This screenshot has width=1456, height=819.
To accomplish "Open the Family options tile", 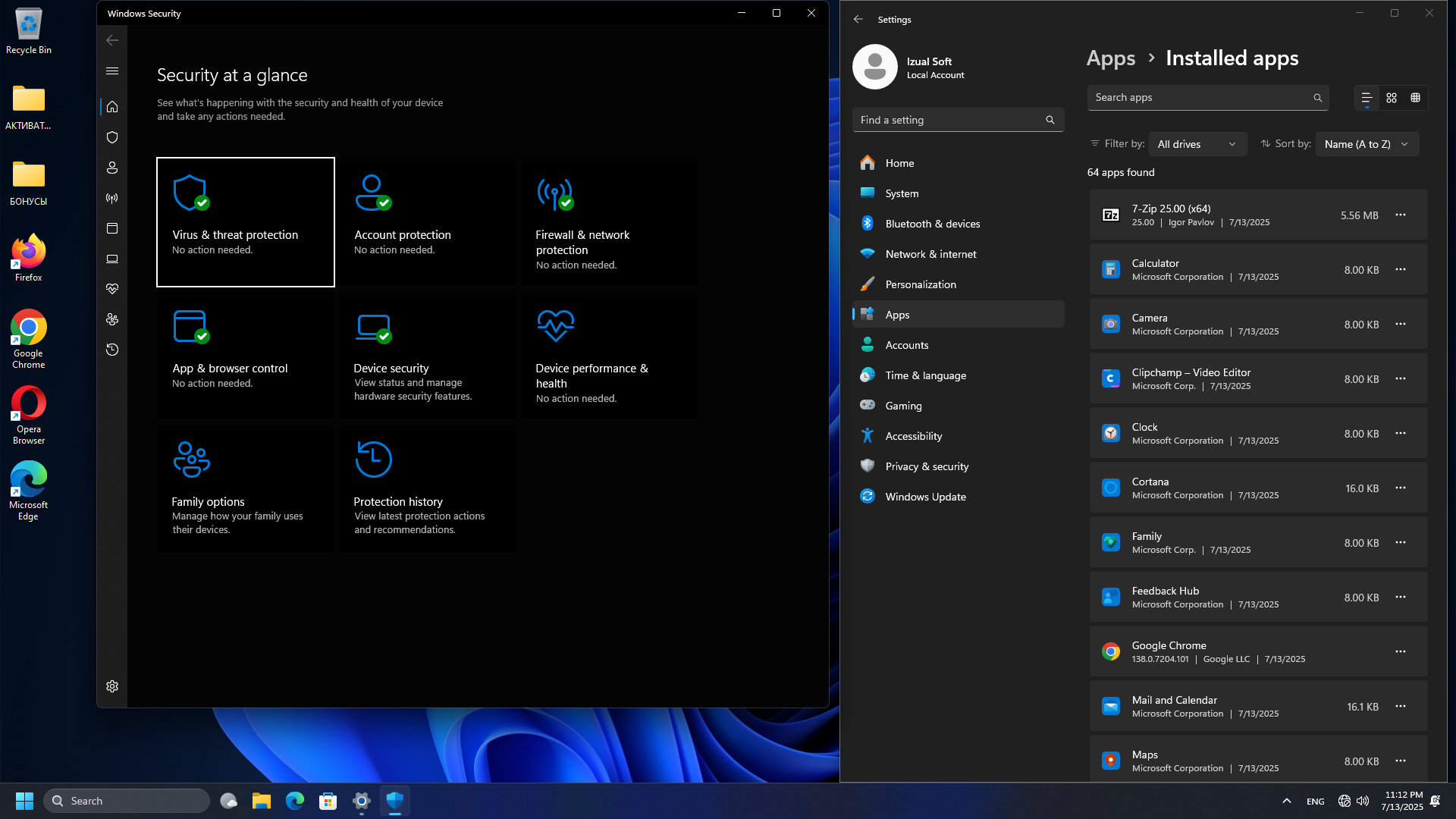I will pyautogui.click(x=246, y=489).
